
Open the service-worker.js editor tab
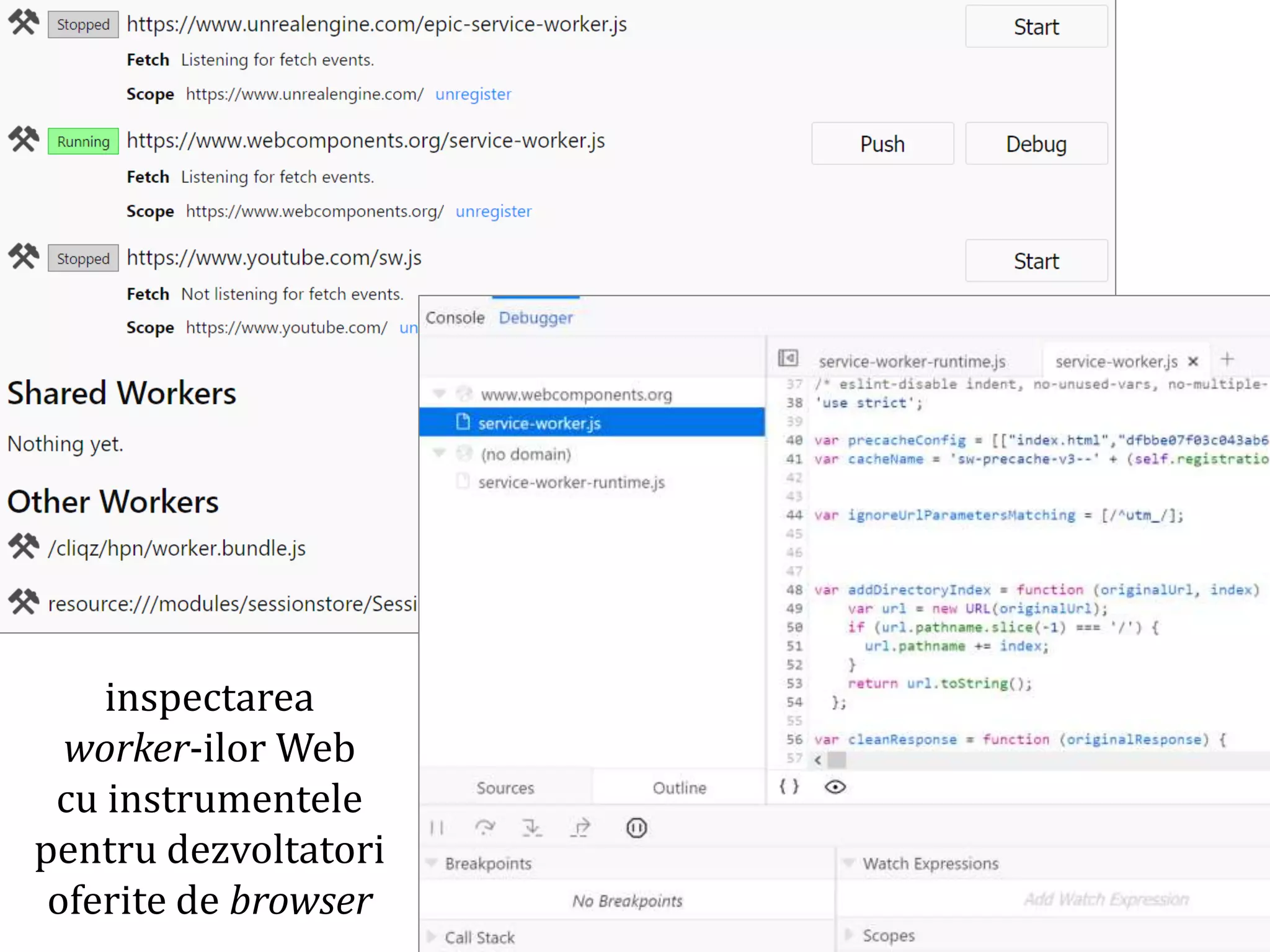pos(1116,361)
